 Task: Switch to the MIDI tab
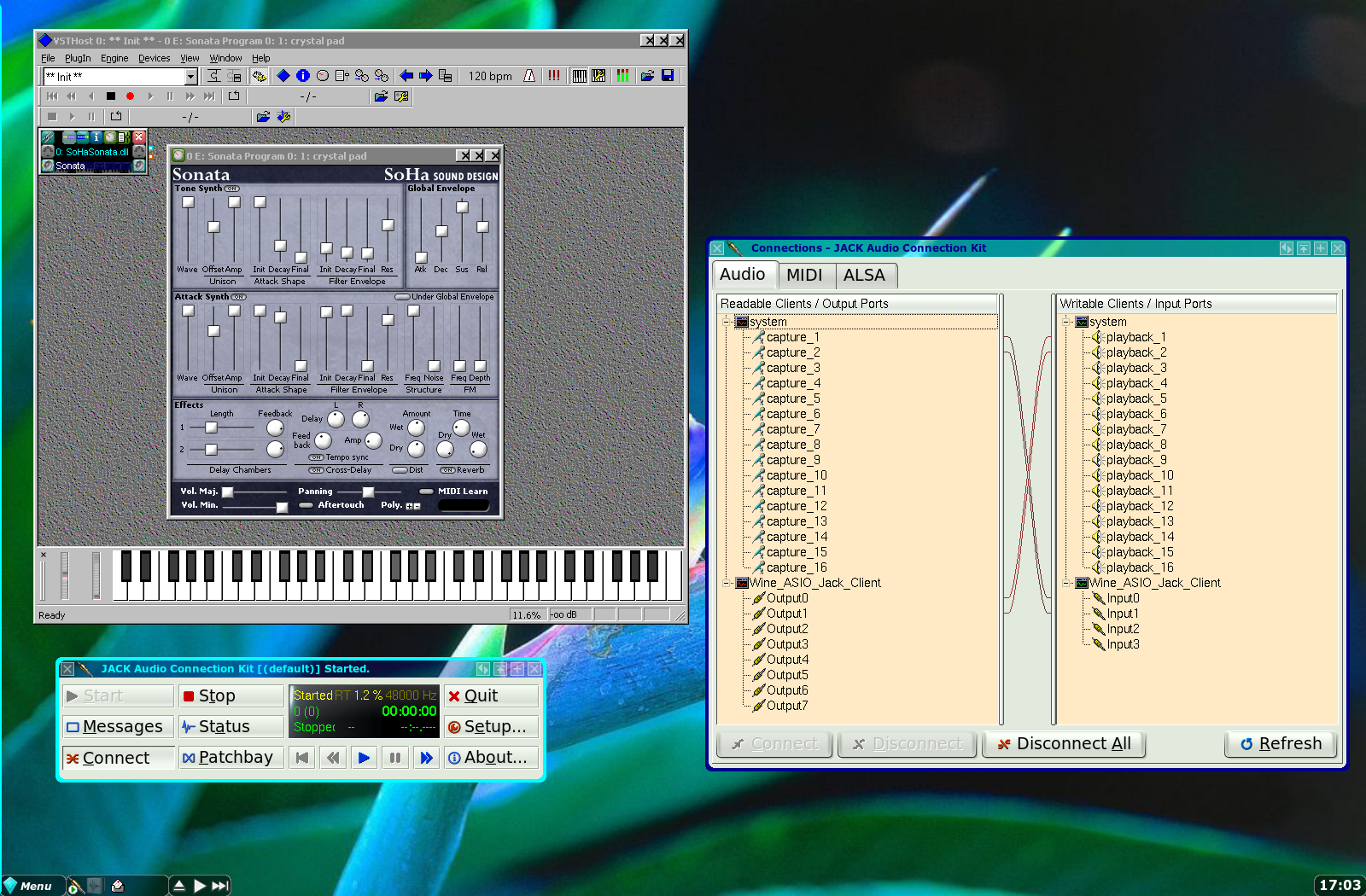(x=804, y=275)
